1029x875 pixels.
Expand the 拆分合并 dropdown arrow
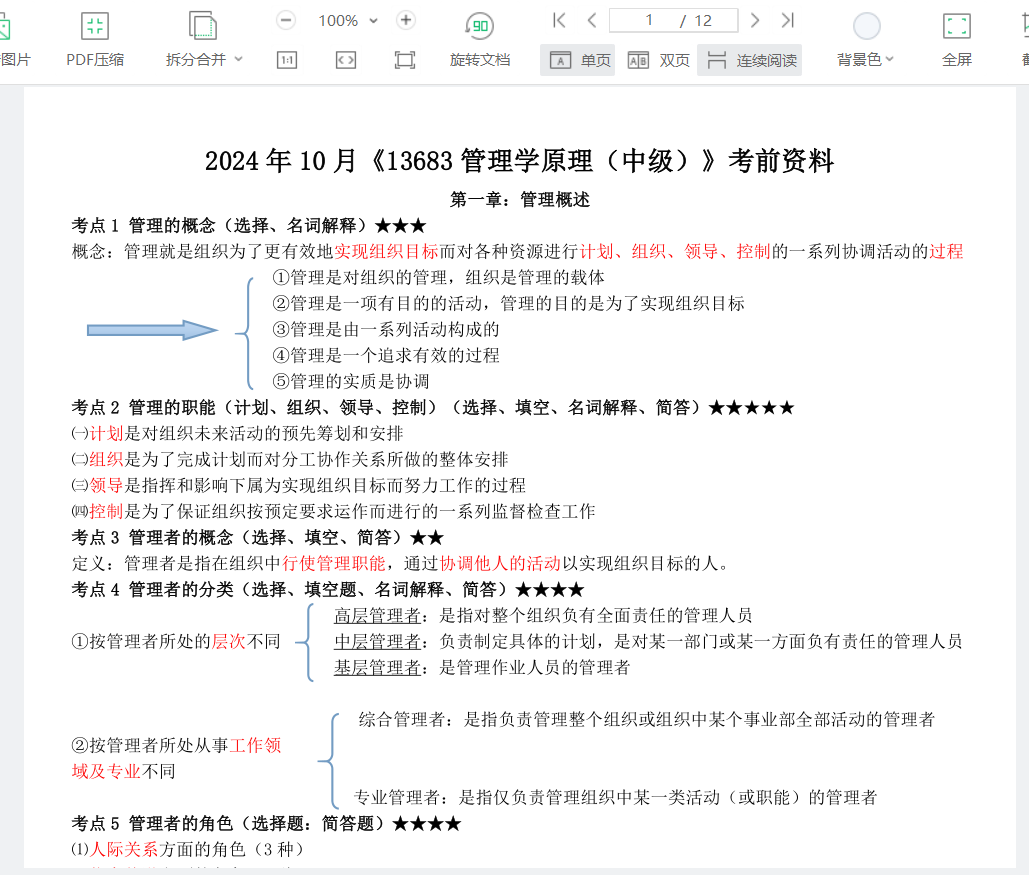point(238,59)
